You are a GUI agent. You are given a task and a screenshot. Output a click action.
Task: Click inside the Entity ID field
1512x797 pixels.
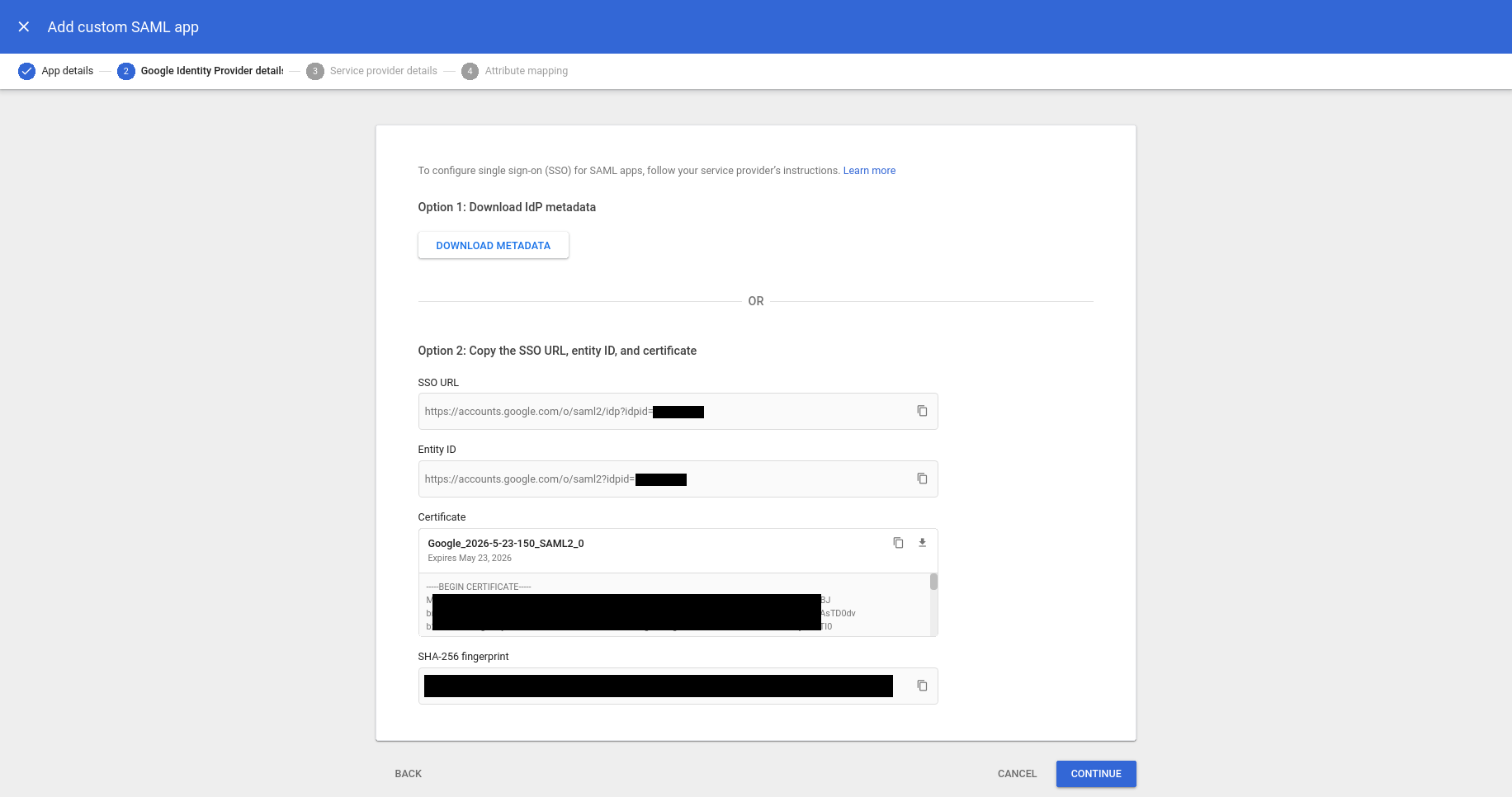point(678,479)
